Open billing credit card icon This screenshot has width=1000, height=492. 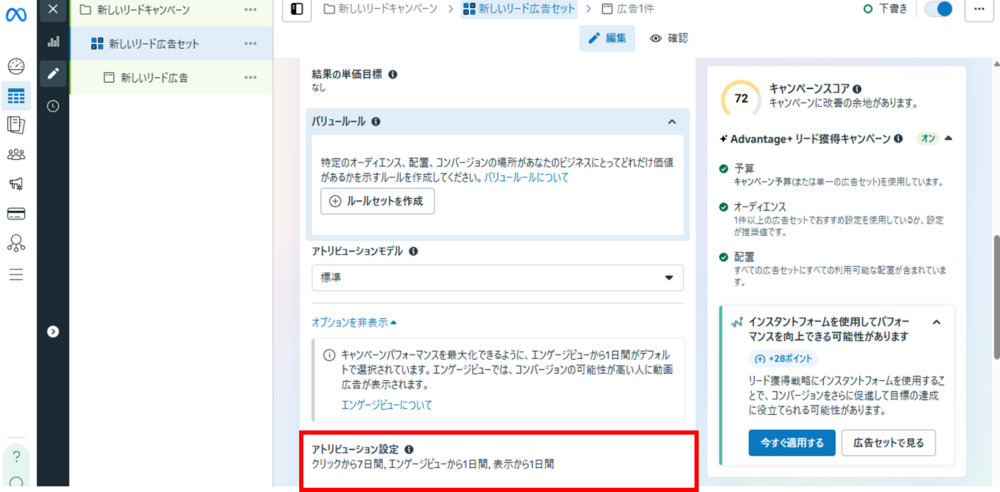coord(16,213)
